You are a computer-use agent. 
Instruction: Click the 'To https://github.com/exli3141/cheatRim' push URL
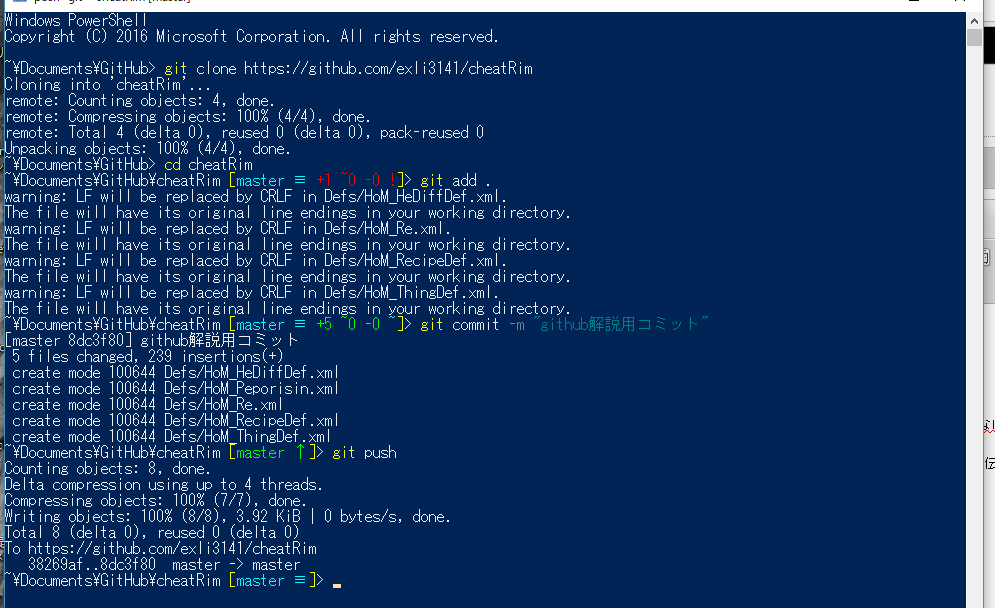click(x=161, y=548)
